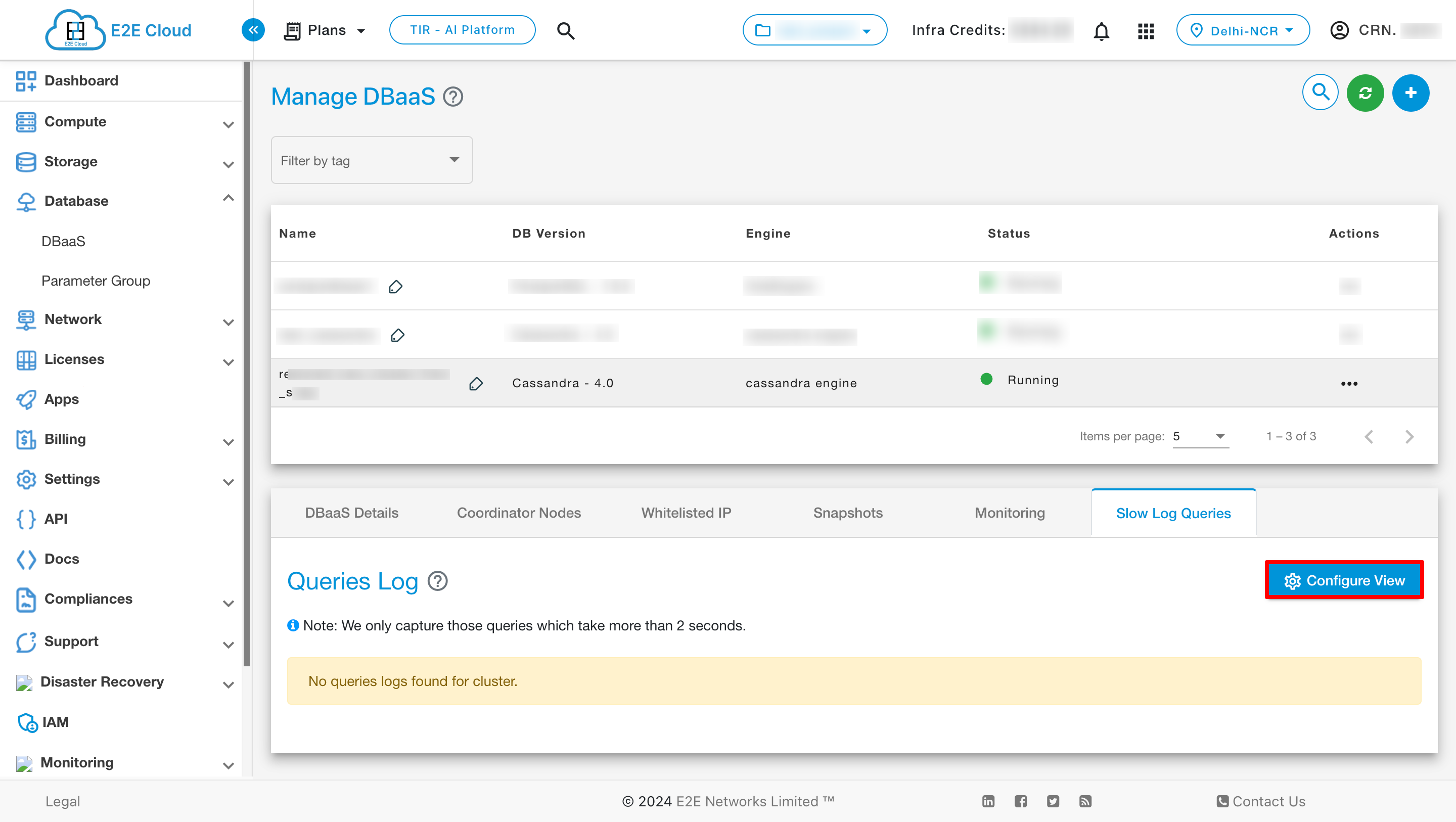Open notifications bell icon
The width and height of the screenshot is (1456, 822).
pyautogui.click(x=1101, y=30)
